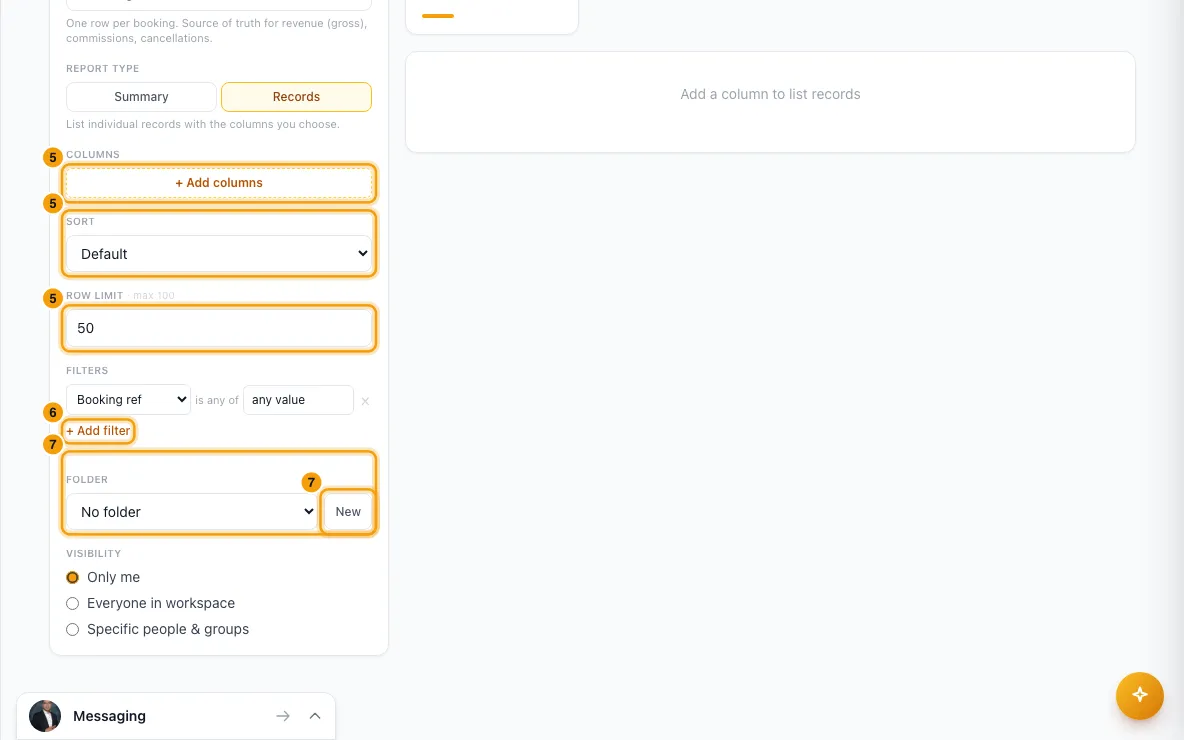The width and height of the screenshot is (1184, 740).
Task: Remove the Booking ref filter
Action: (365, 401)
